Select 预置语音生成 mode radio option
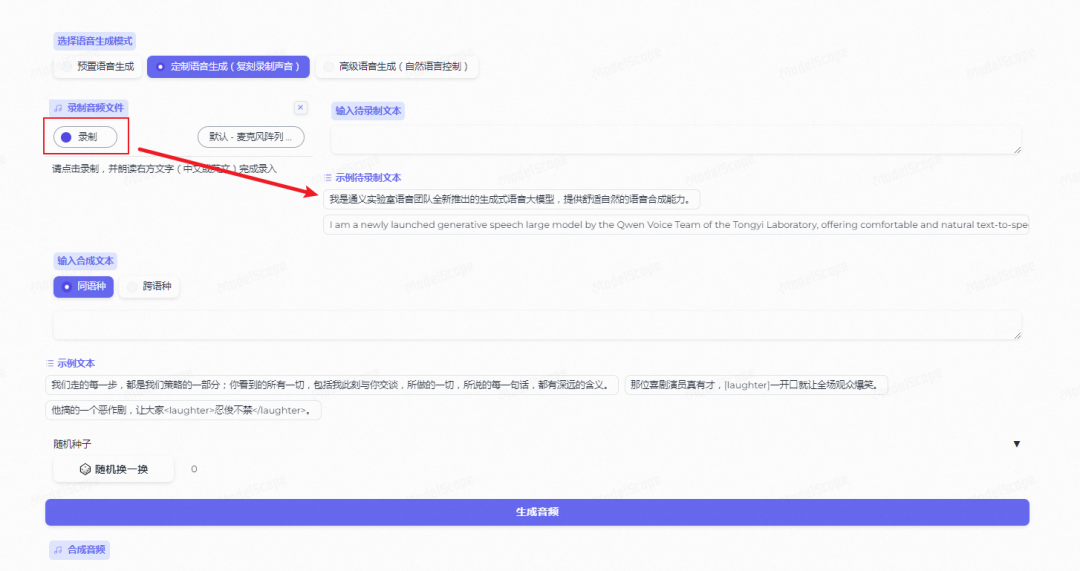The image size is (1080, 571). [x=97, y=67]
